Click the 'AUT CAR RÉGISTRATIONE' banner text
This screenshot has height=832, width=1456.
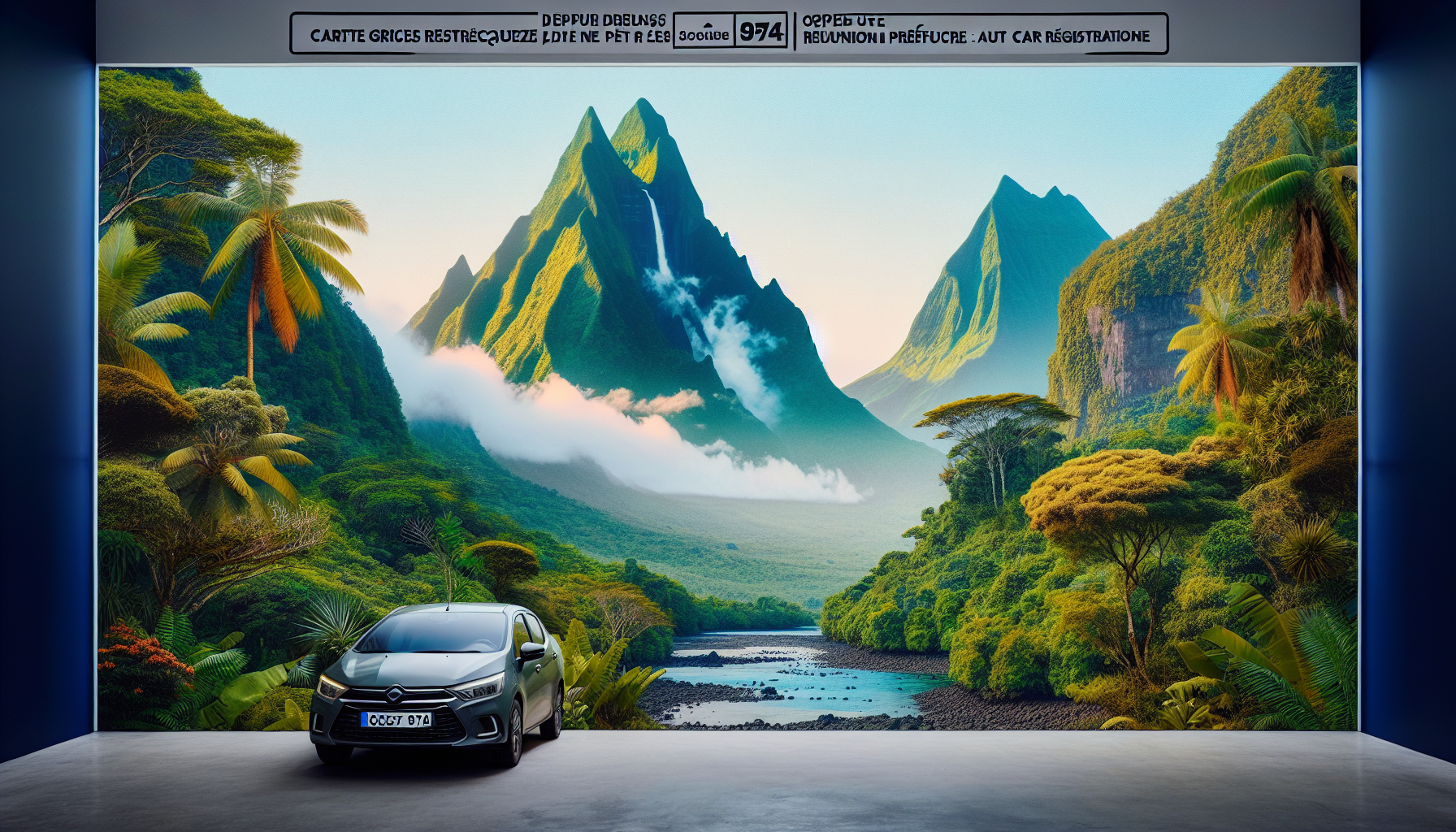pyautogui.click(x=1063, y=37)
